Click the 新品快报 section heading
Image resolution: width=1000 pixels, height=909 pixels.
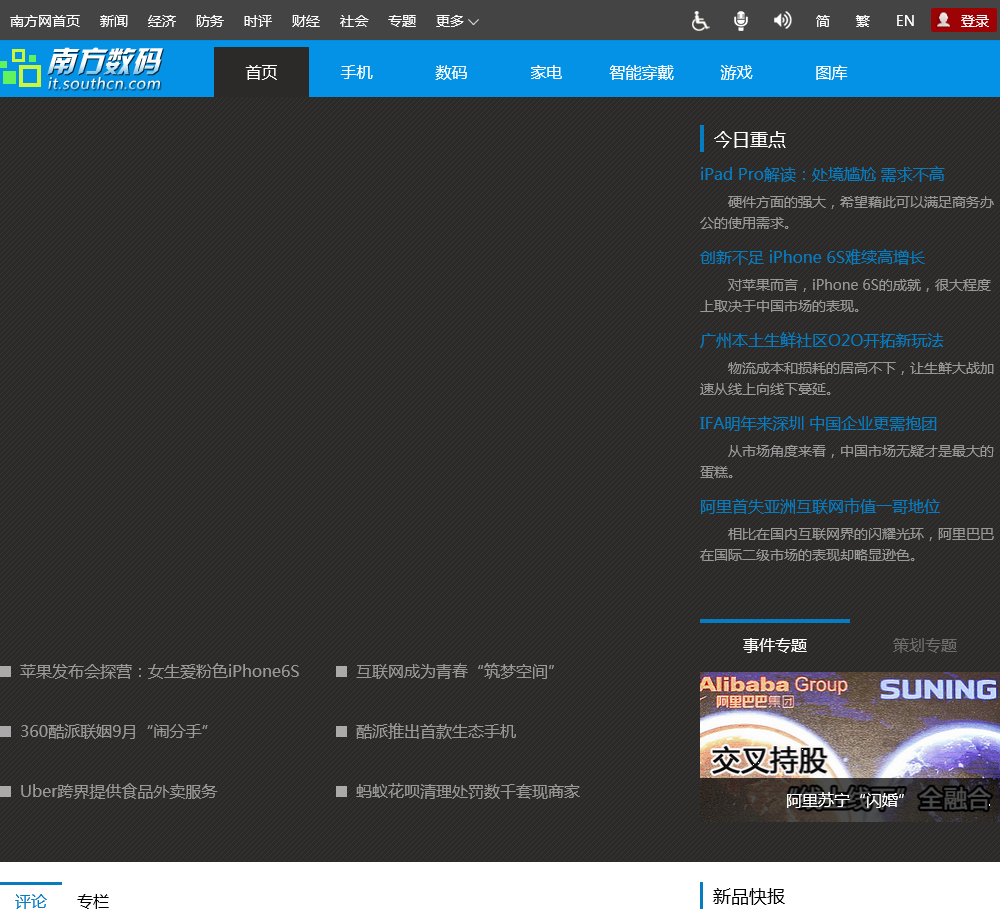(x=749, y=896)
